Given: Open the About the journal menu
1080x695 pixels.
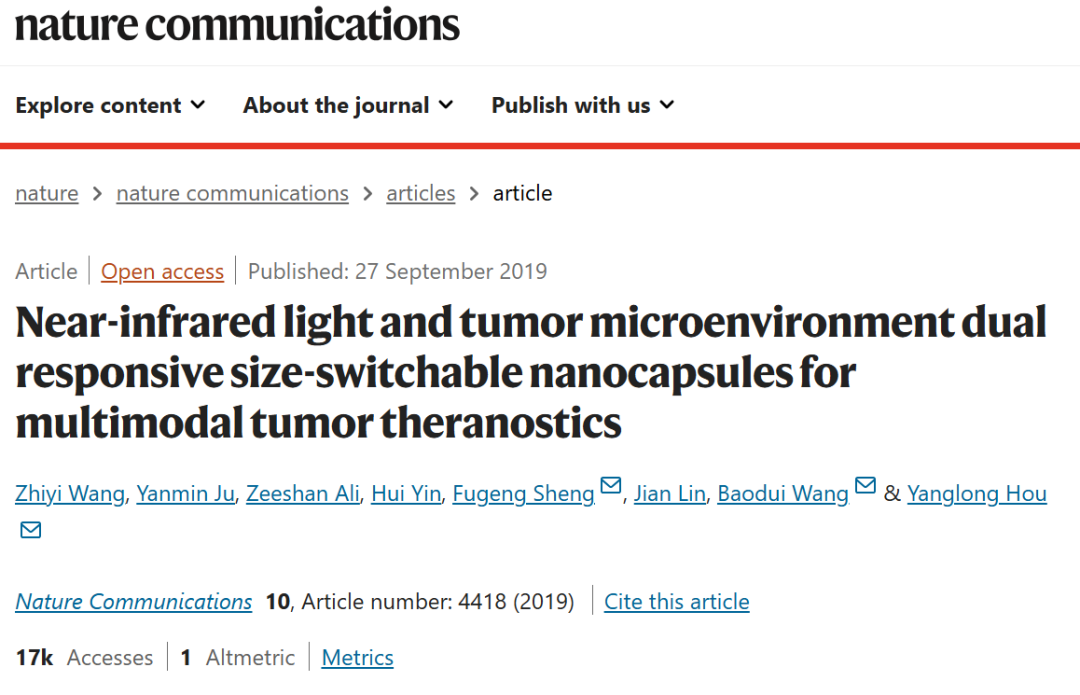Looking at the screenshot, I should (x=348, y=105).
